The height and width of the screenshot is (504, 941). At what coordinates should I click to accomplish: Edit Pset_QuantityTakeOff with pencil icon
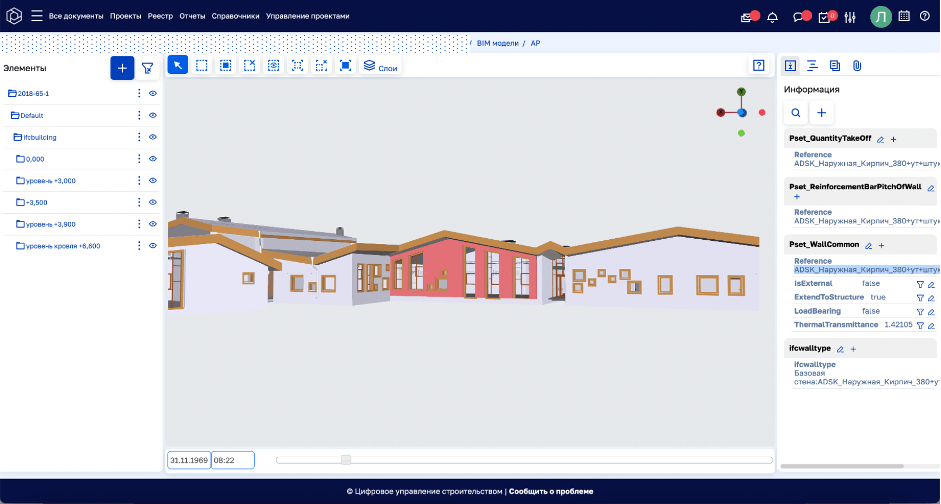(881, 139)
